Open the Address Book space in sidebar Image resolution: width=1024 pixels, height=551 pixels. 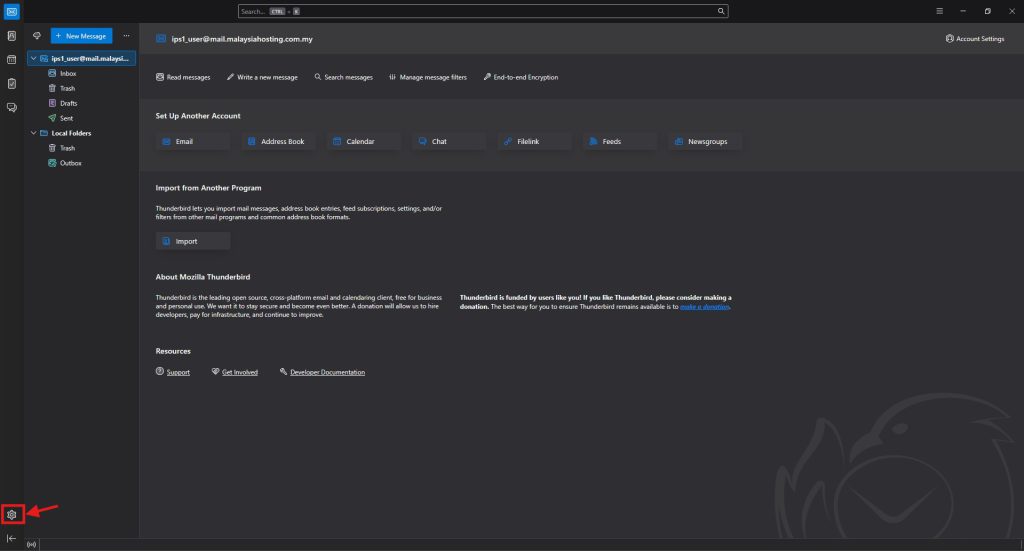tap(12, 36)
